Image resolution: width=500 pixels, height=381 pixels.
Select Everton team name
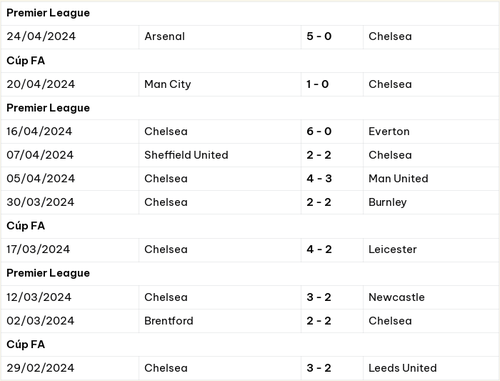coord(389,131)
